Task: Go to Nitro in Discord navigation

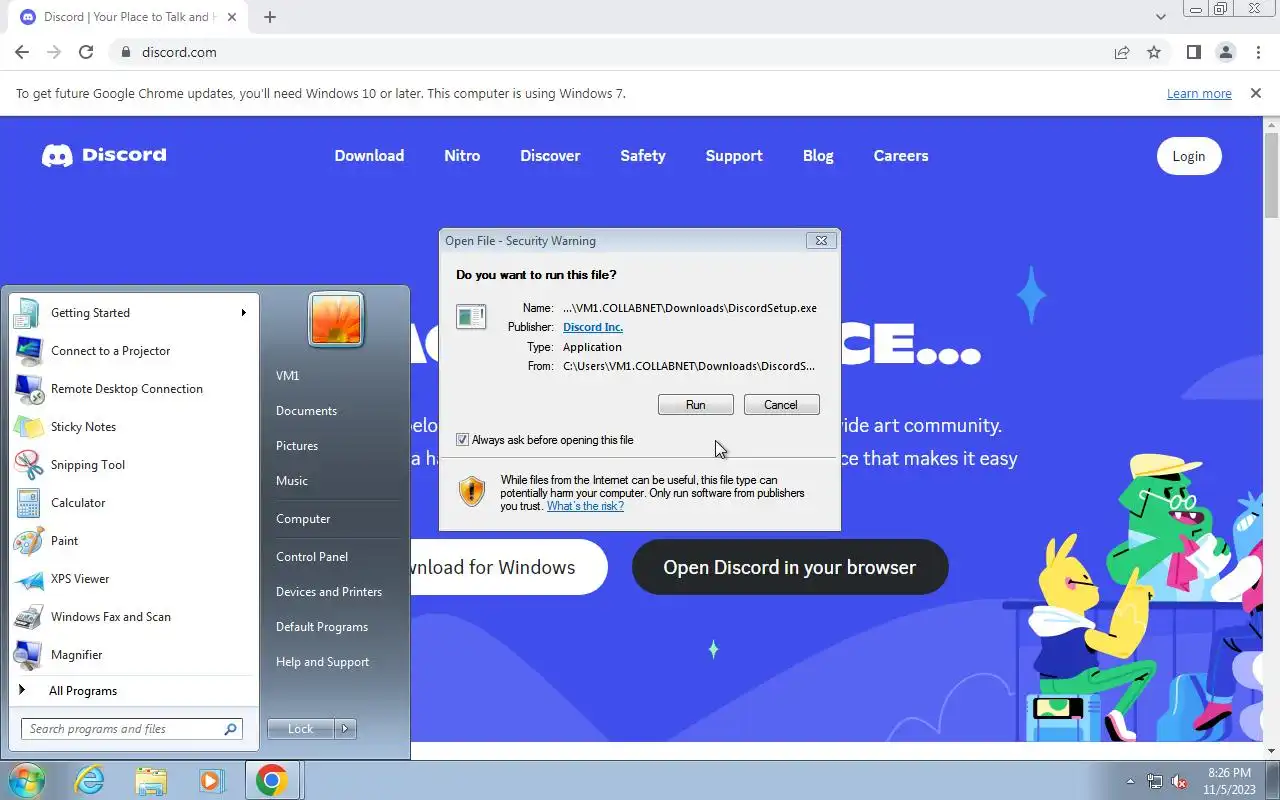Action: pyautogui.click(x=462, y=156)
